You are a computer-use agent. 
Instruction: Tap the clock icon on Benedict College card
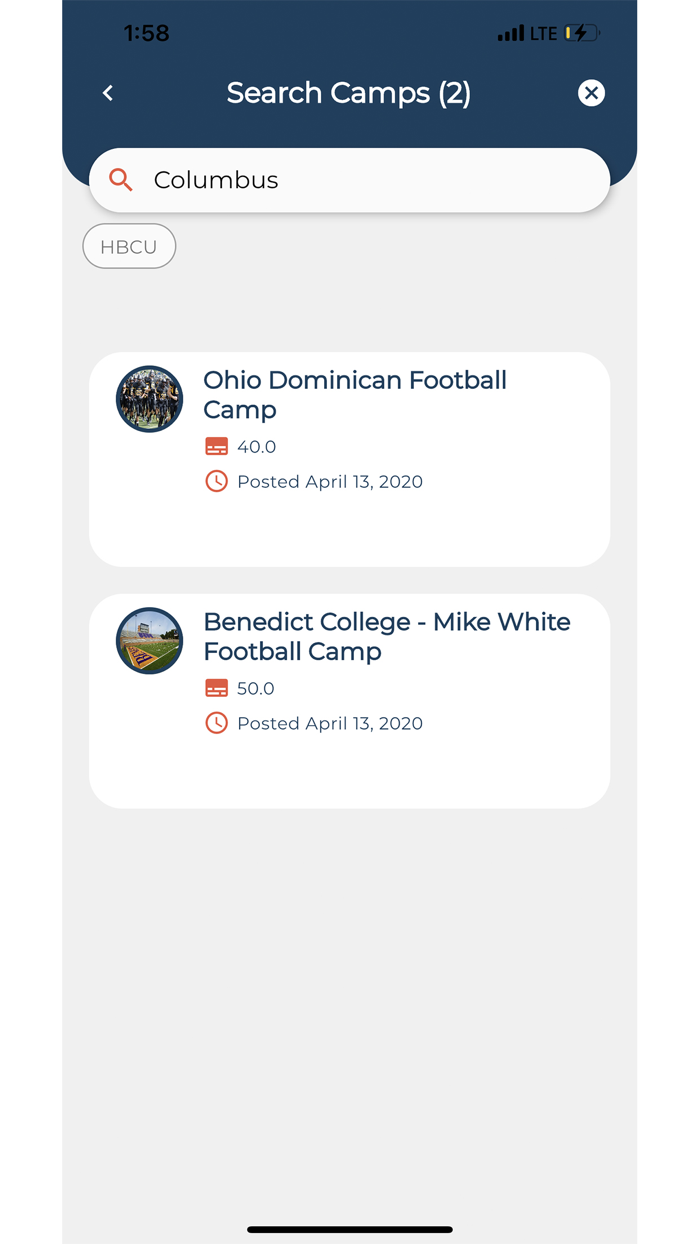coord(217,722)
